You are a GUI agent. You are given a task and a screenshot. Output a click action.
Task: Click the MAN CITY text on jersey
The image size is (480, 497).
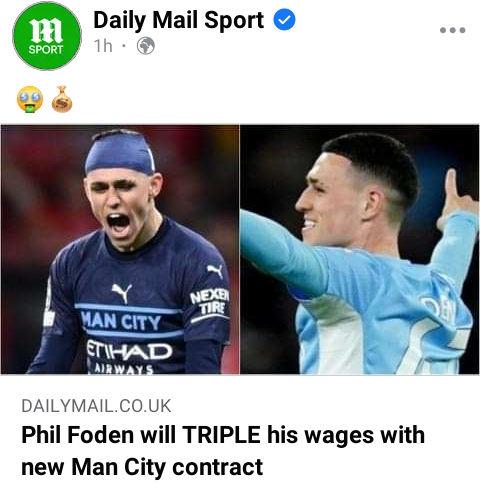[x=121, y=321]
